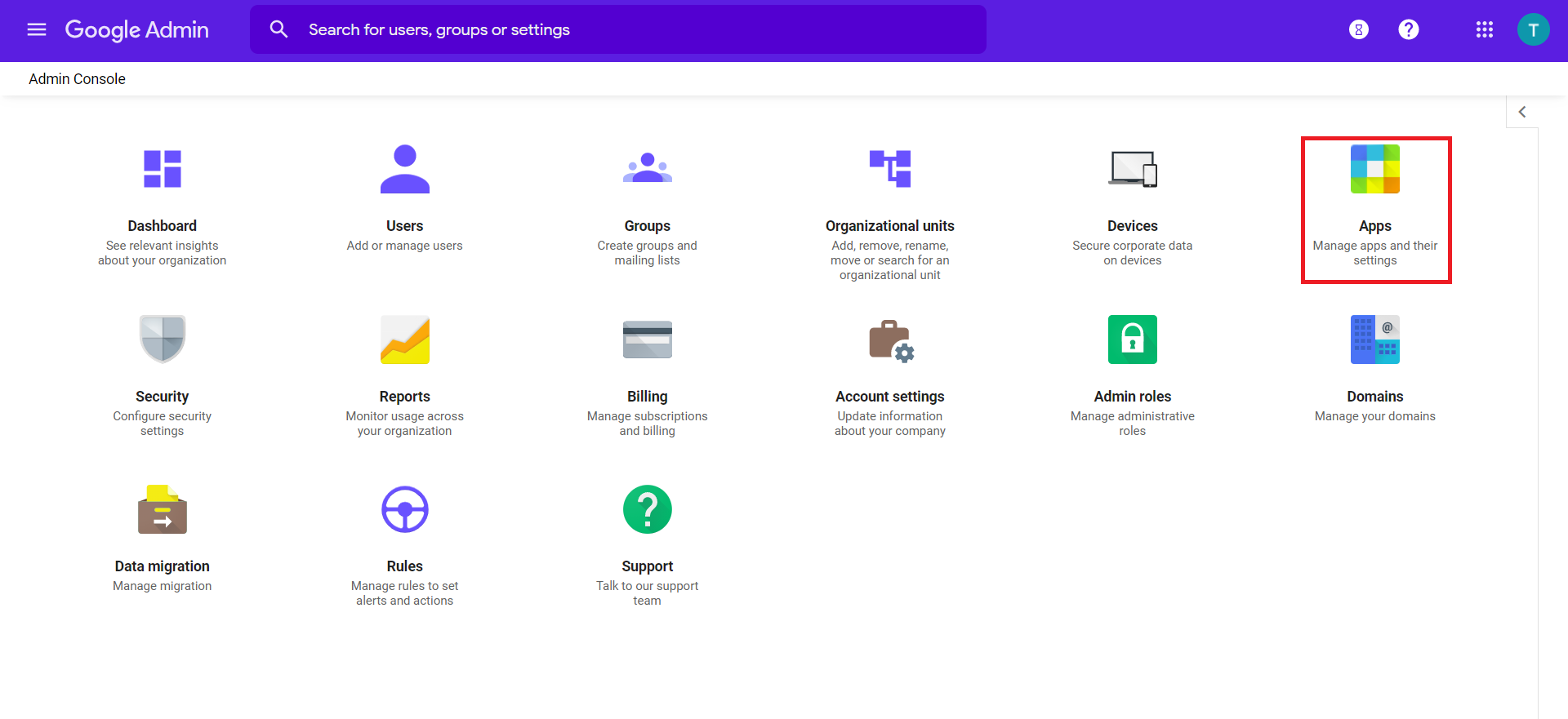Open the Data migration box icon
Screen dimensions: 1568x719
[163, 509]
